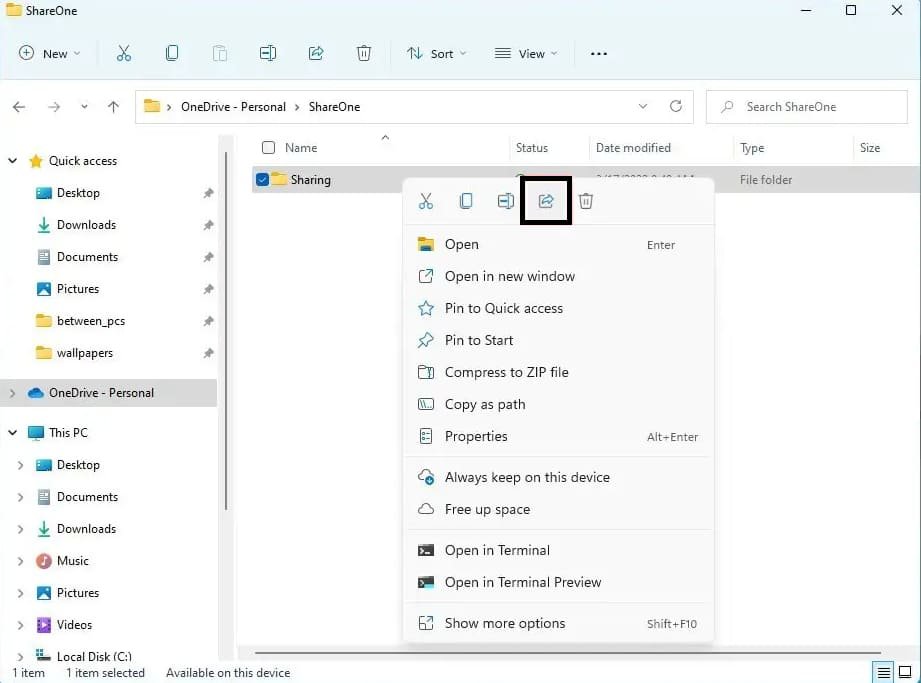Click the Share icon in the context menu
This screenshot has width=921, height=683.
(546, 201)
